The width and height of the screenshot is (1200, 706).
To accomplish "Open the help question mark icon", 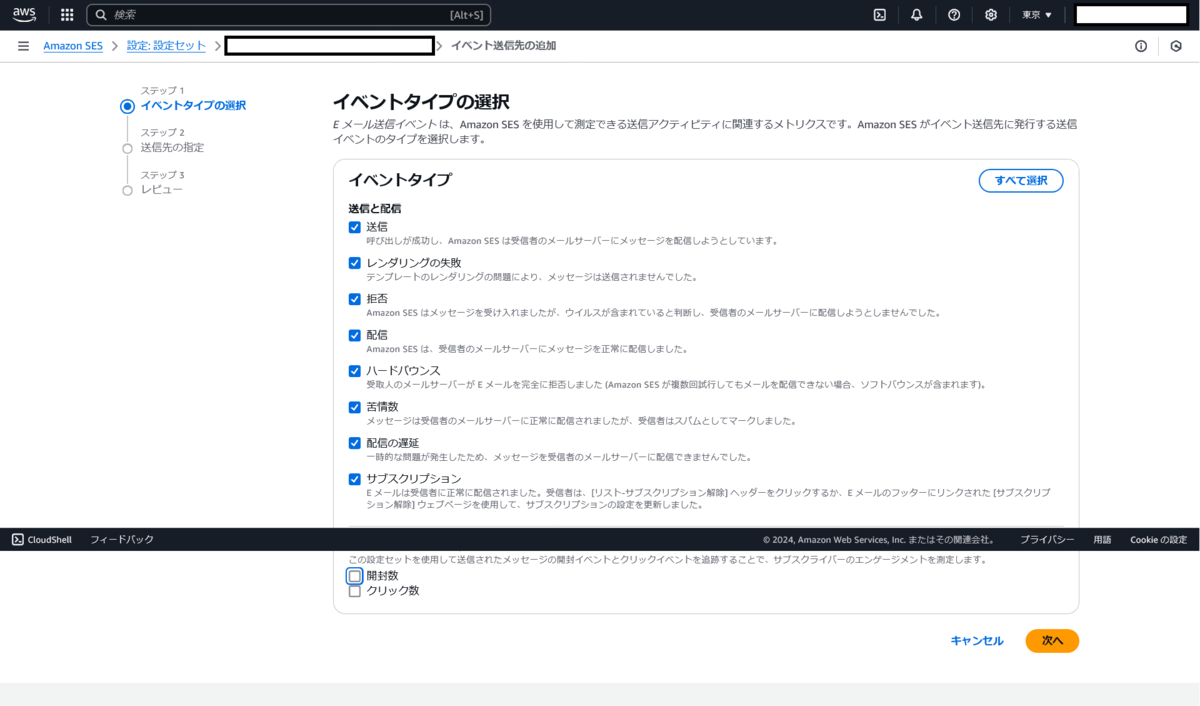I will coord(954,15).
